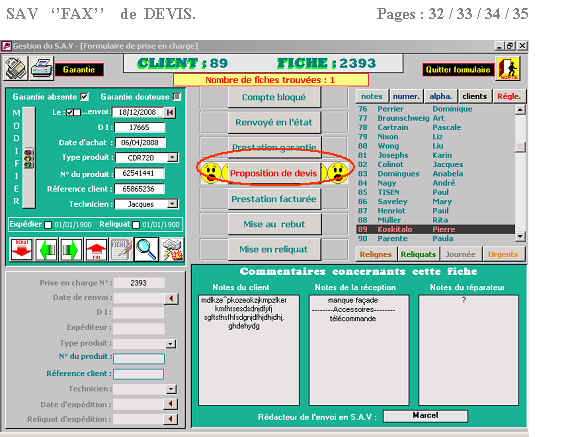Click the Prestation facturée button
This screenshot has height=437, width=567.
coord(274,199)
